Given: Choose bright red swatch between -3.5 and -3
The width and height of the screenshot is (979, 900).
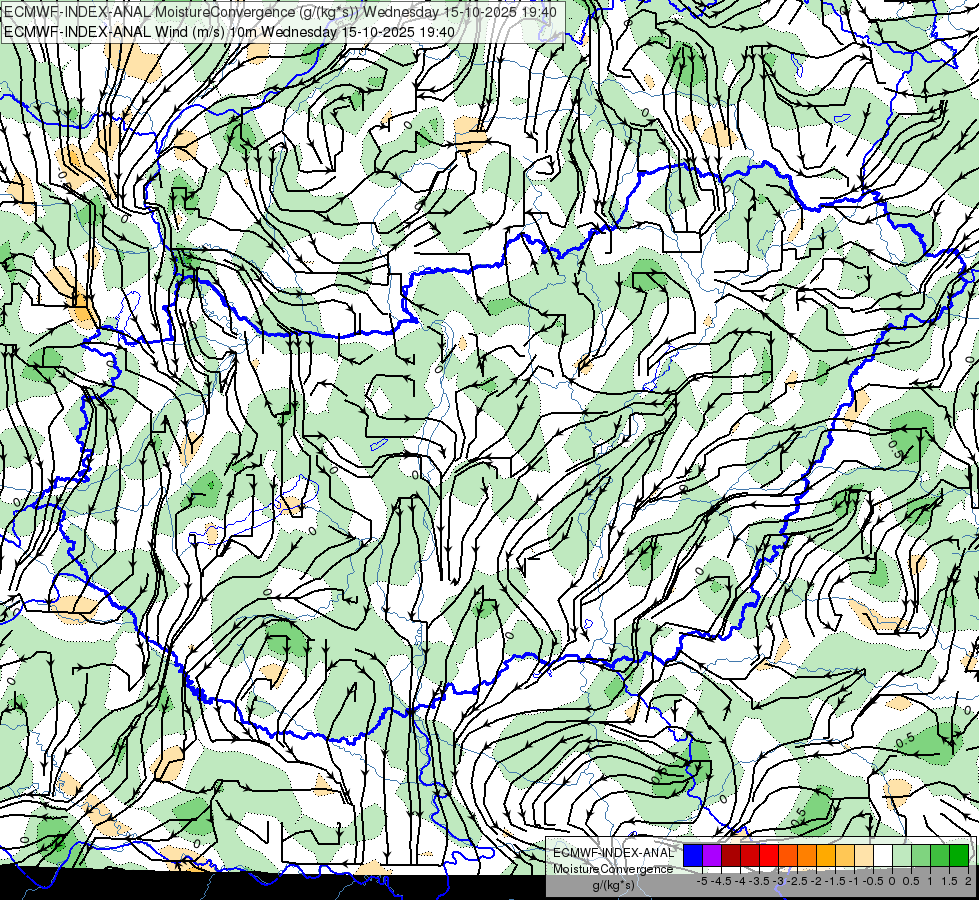Looking at the screenshot, I should [769, 855].
